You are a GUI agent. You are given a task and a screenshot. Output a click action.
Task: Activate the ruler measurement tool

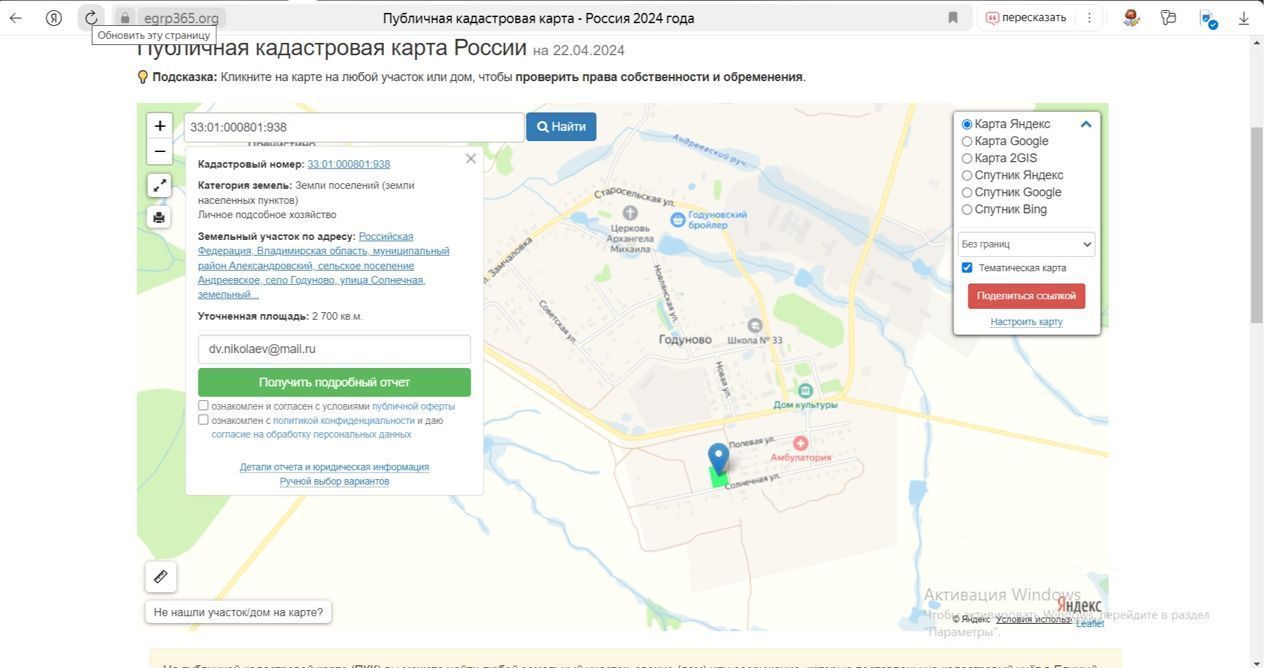(x=160, y=577)
